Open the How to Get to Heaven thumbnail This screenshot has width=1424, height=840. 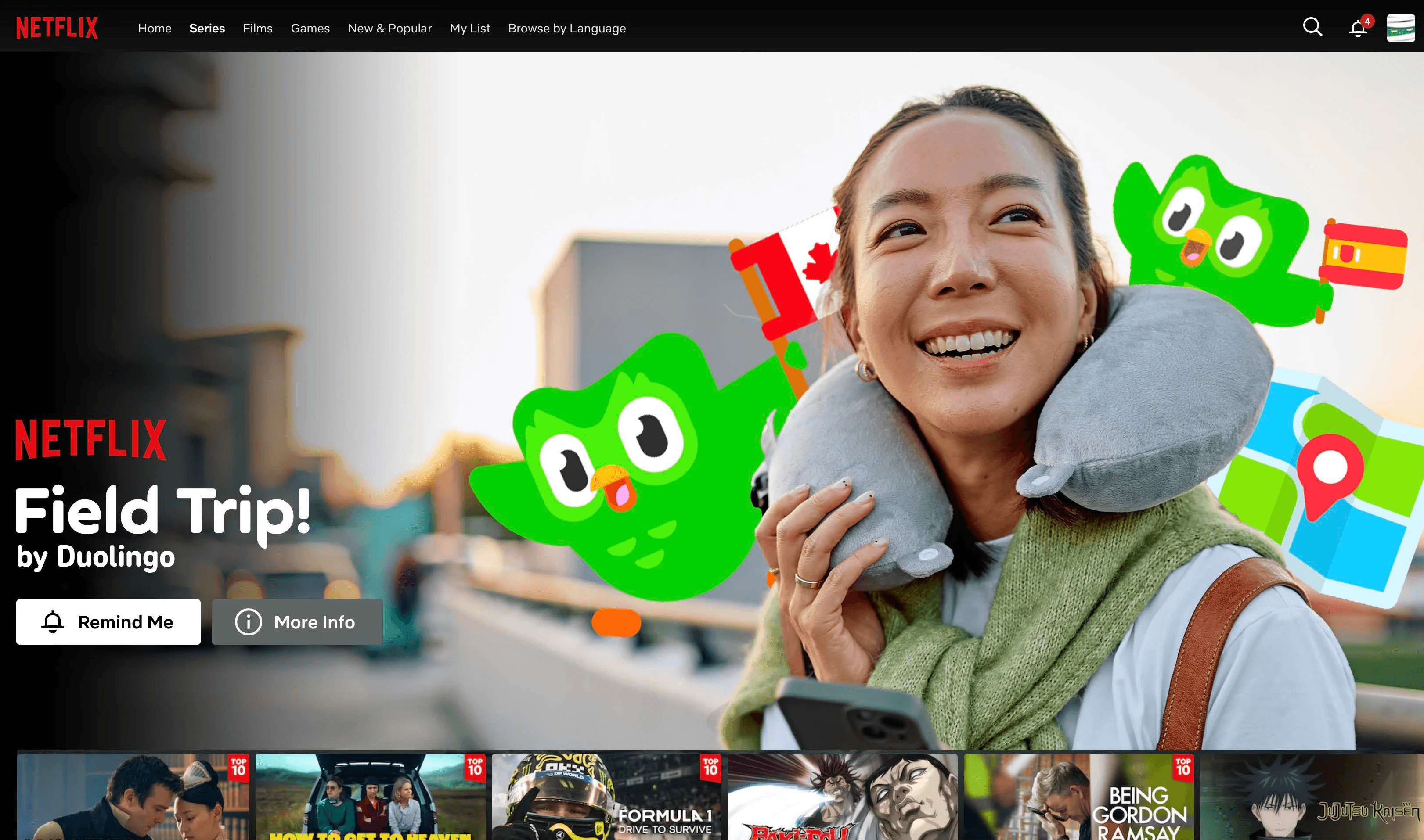(370, 797)
